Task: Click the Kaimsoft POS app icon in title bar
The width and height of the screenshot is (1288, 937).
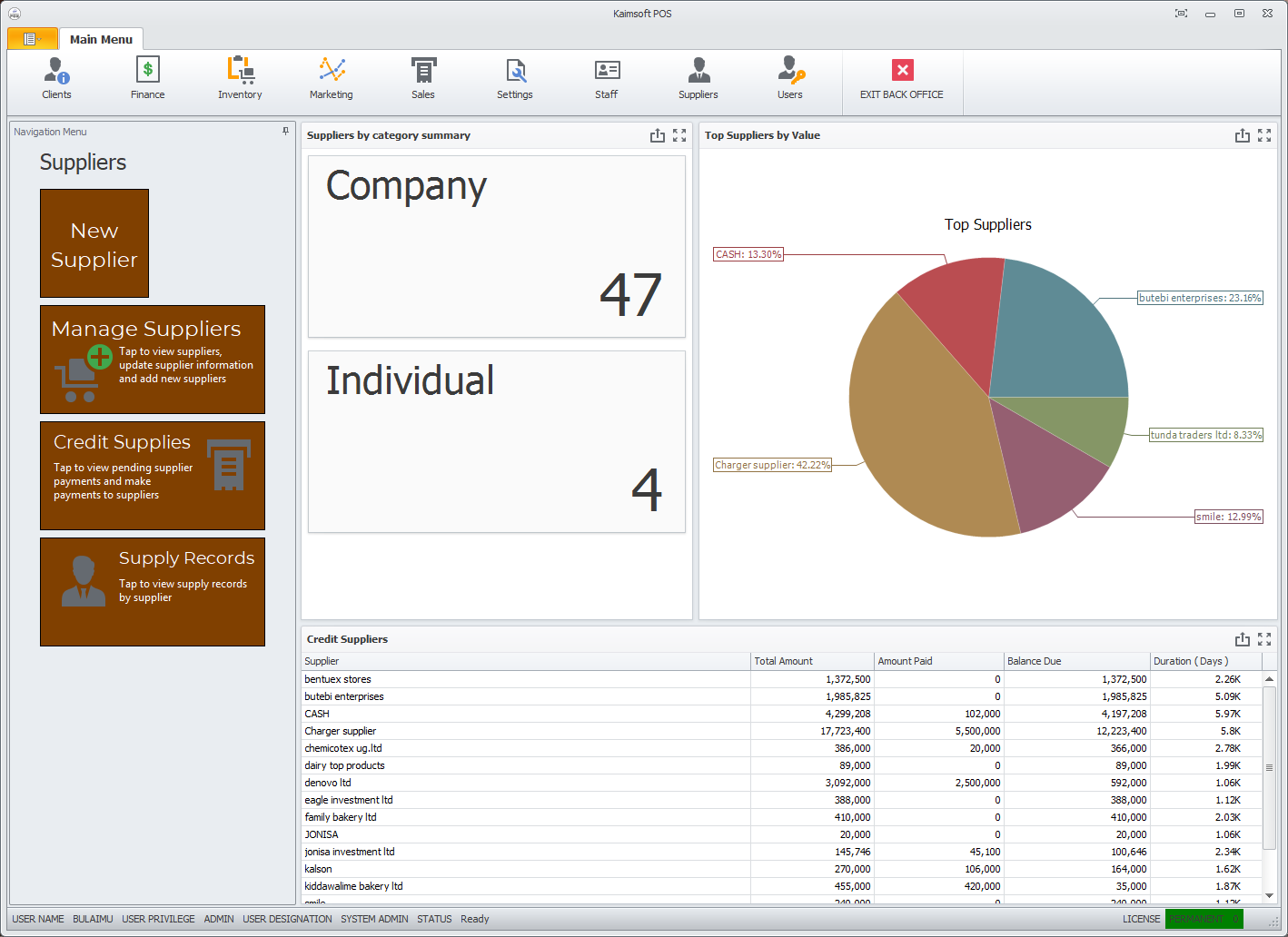Action: (15, 14)
